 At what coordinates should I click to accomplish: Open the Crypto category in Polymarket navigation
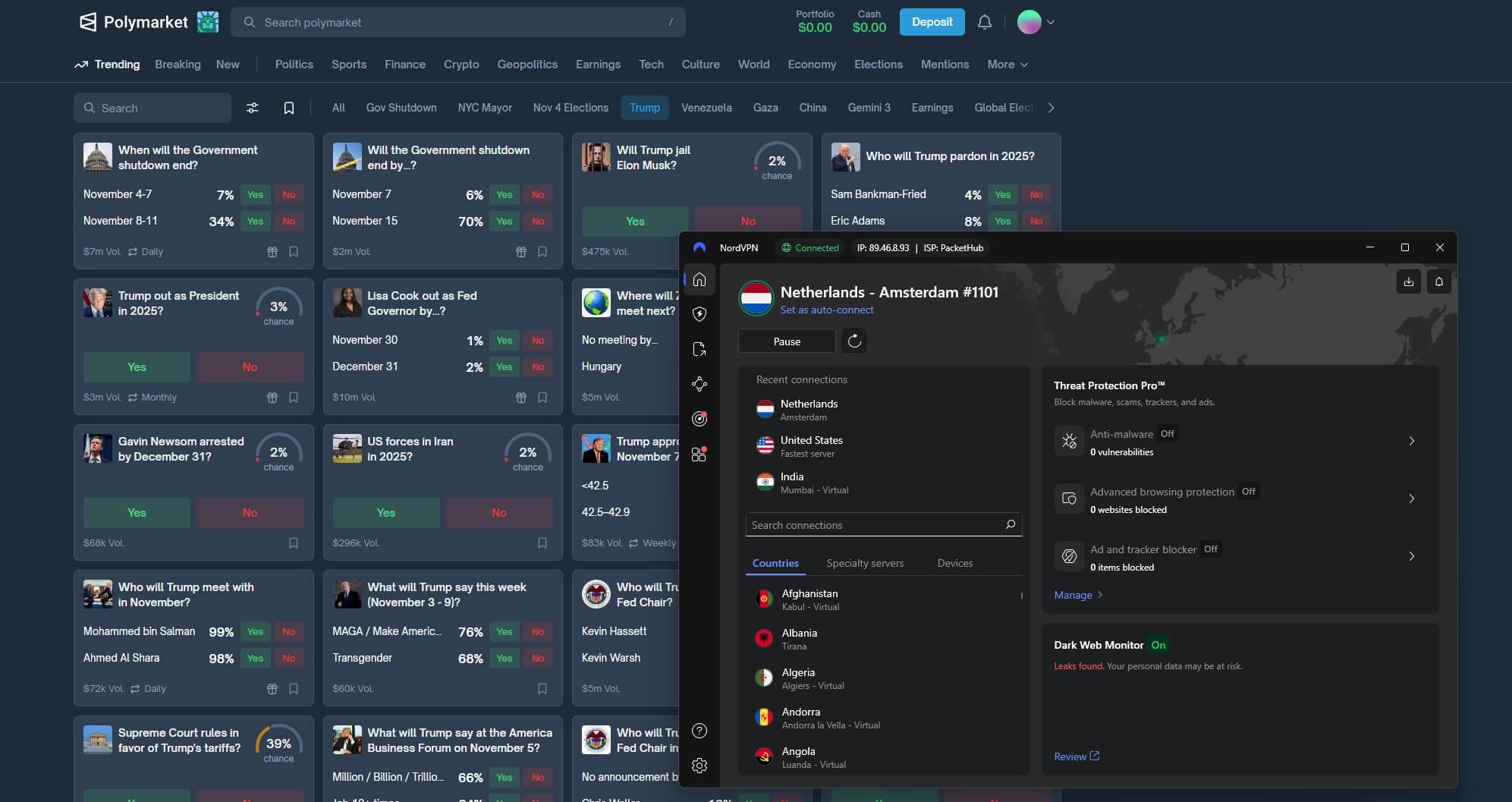pyautogui.click(x=461, y=64)
